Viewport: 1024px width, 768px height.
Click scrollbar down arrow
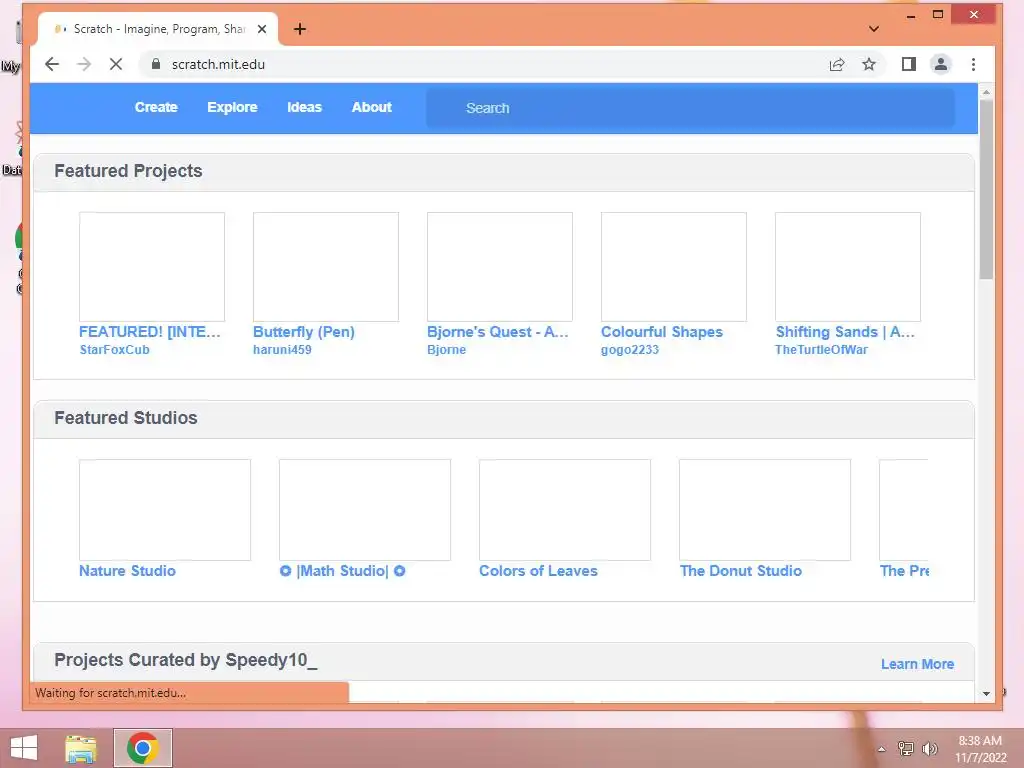click(986, 694)
